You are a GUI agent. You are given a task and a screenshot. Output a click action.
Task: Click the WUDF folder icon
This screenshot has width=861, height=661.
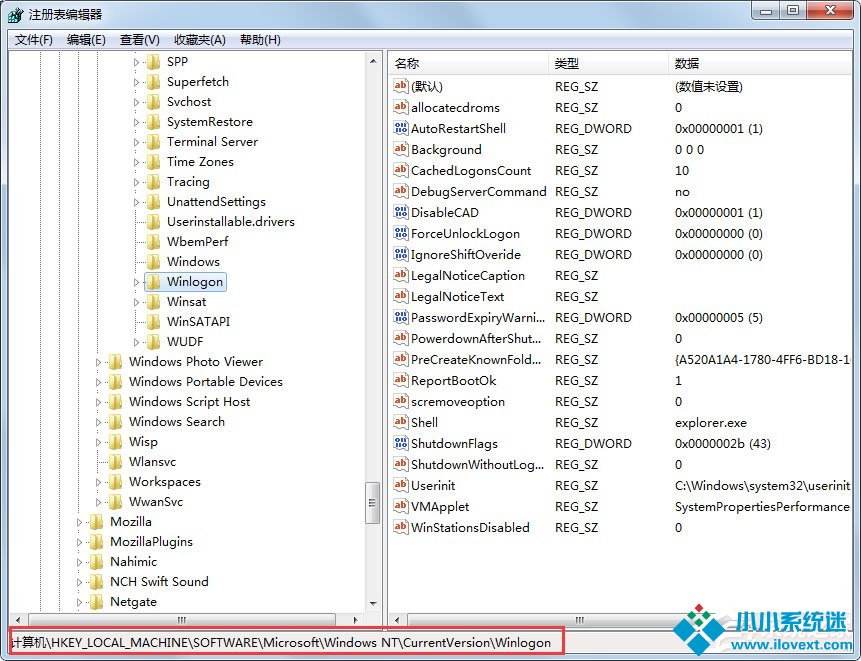point(154,341)
